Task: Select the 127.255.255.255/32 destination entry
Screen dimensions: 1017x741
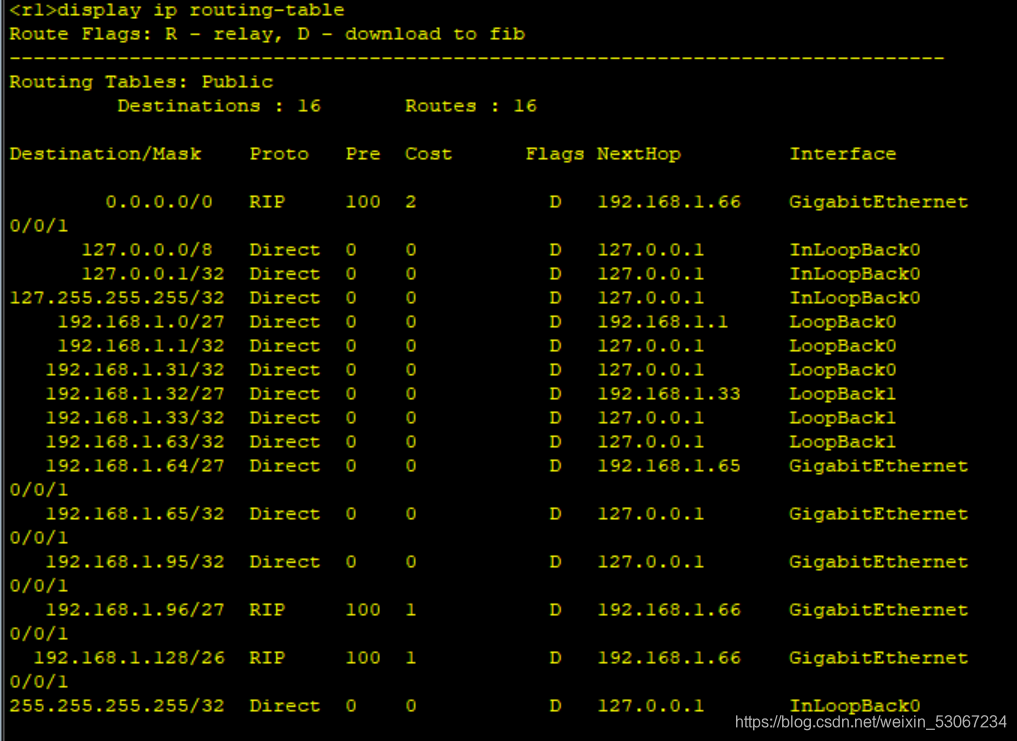Action: (x=117, y=298)
